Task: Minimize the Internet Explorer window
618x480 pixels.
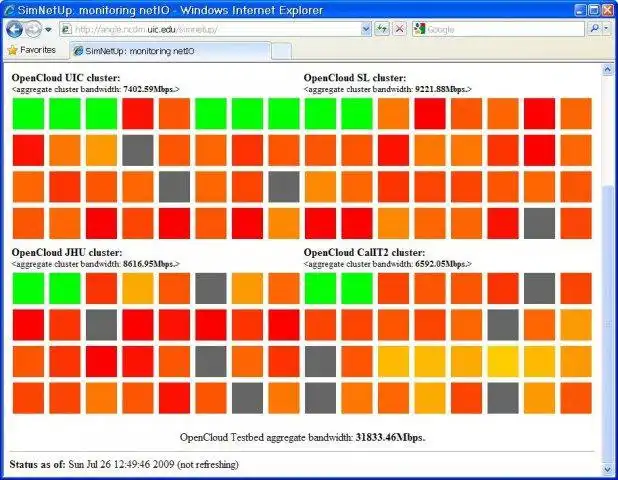Action: [580, 10]
